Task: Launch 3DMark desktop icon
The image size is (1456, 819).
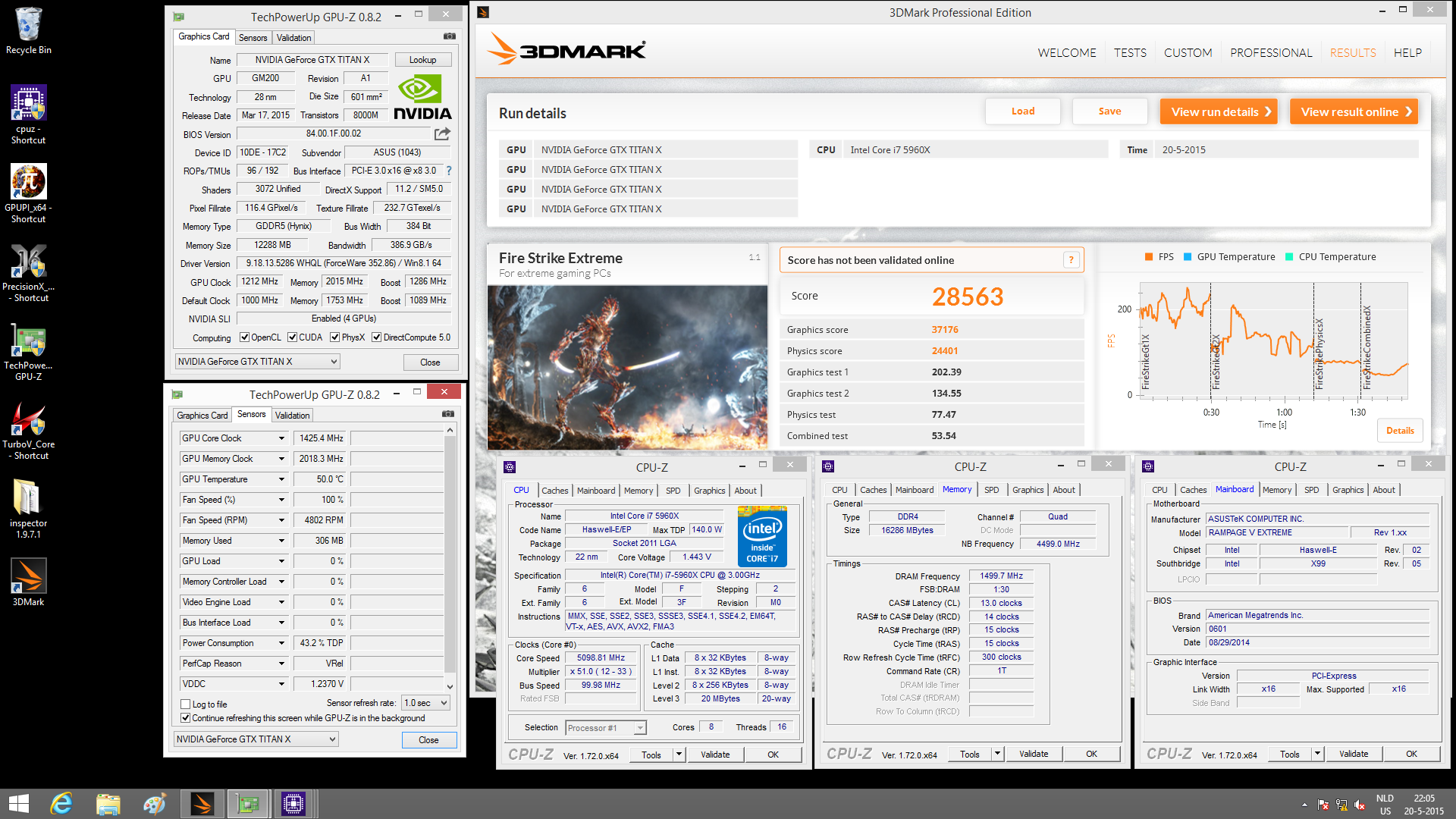Action: click(x=28, y=582)
